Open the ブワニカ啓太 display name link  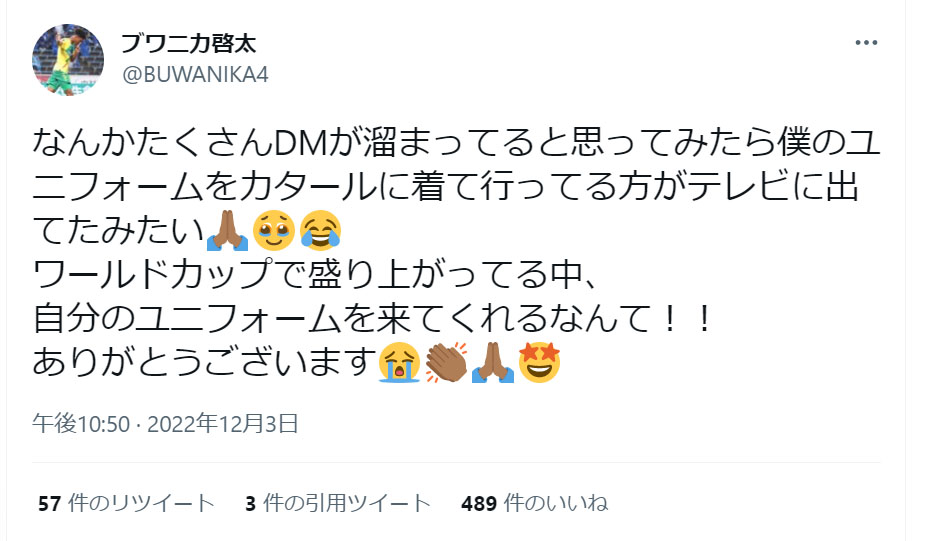(188, 44)
